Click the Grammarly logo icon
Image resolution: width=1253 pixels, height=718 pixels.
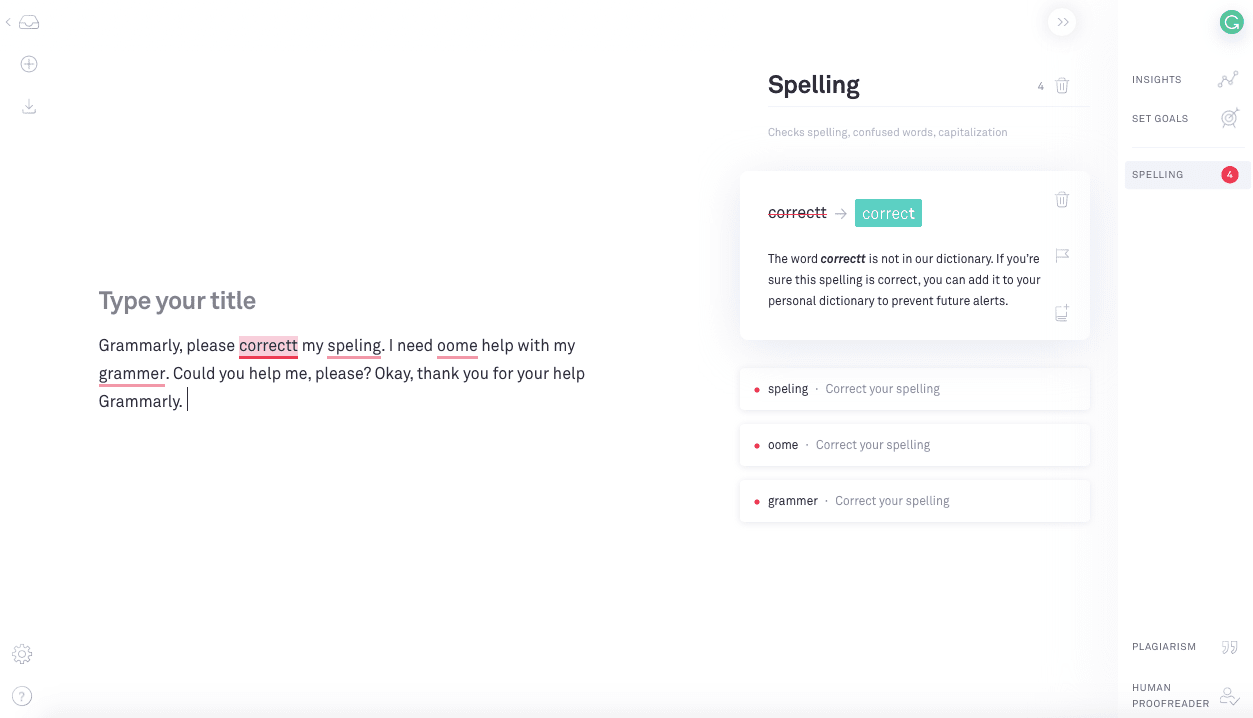[1231, 22]
